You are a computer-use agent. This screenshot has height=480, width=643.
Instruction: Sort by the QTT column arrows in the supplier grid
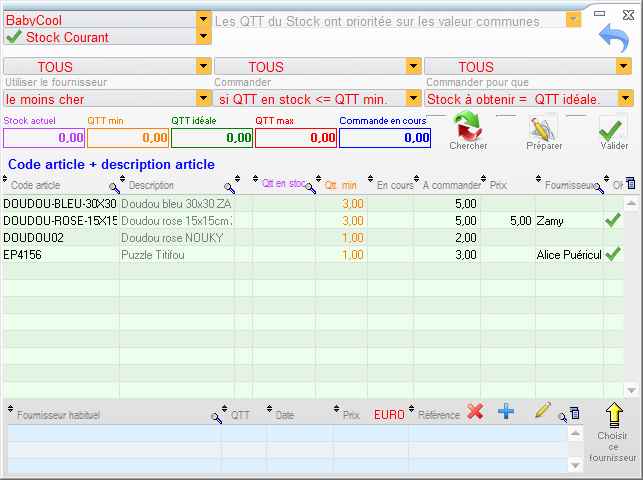pos(224,408)
